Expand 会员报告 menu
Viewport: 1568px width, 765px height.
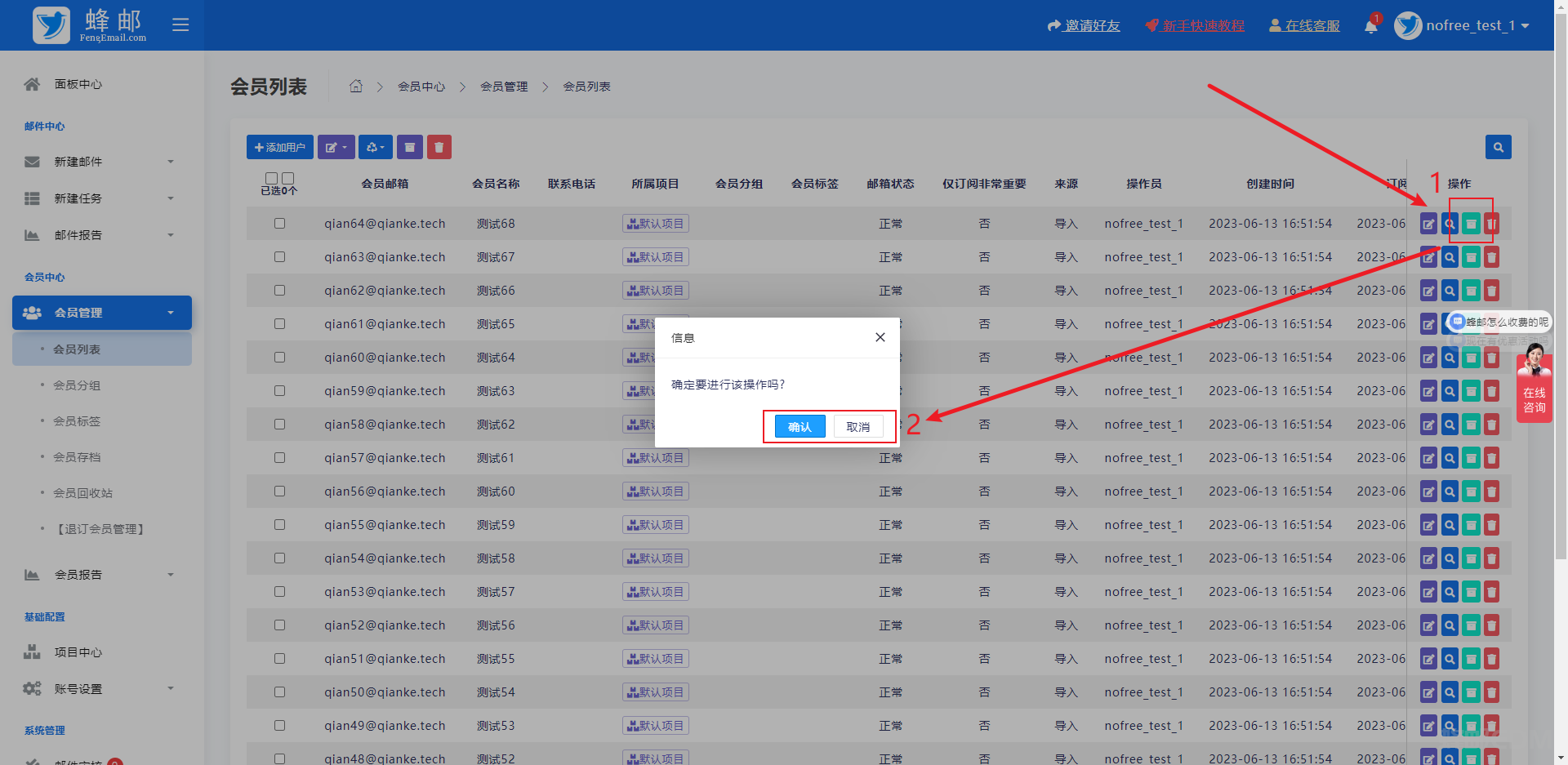(101, 575)
